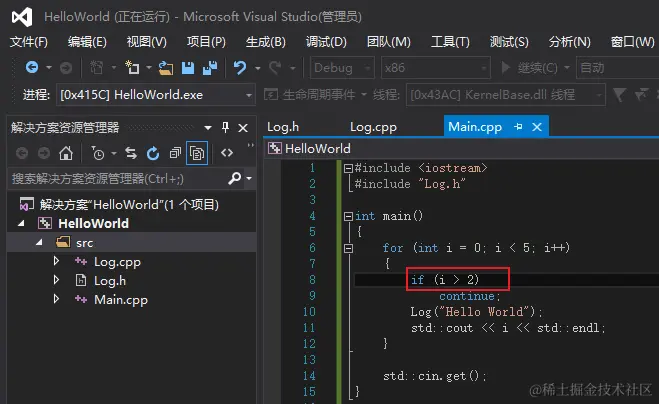
Task: Click line 14 std::cin.get() code
Action: [x=434, y=376]
